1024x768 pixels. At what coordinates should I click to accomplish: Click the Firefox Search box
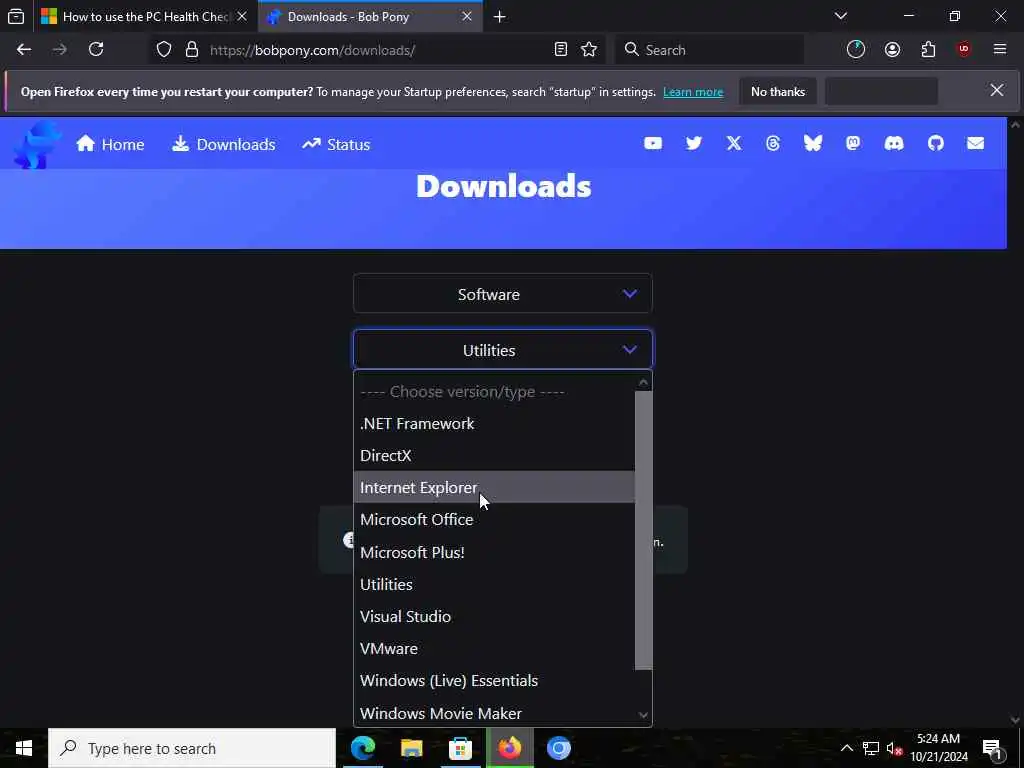coord(709,50)
